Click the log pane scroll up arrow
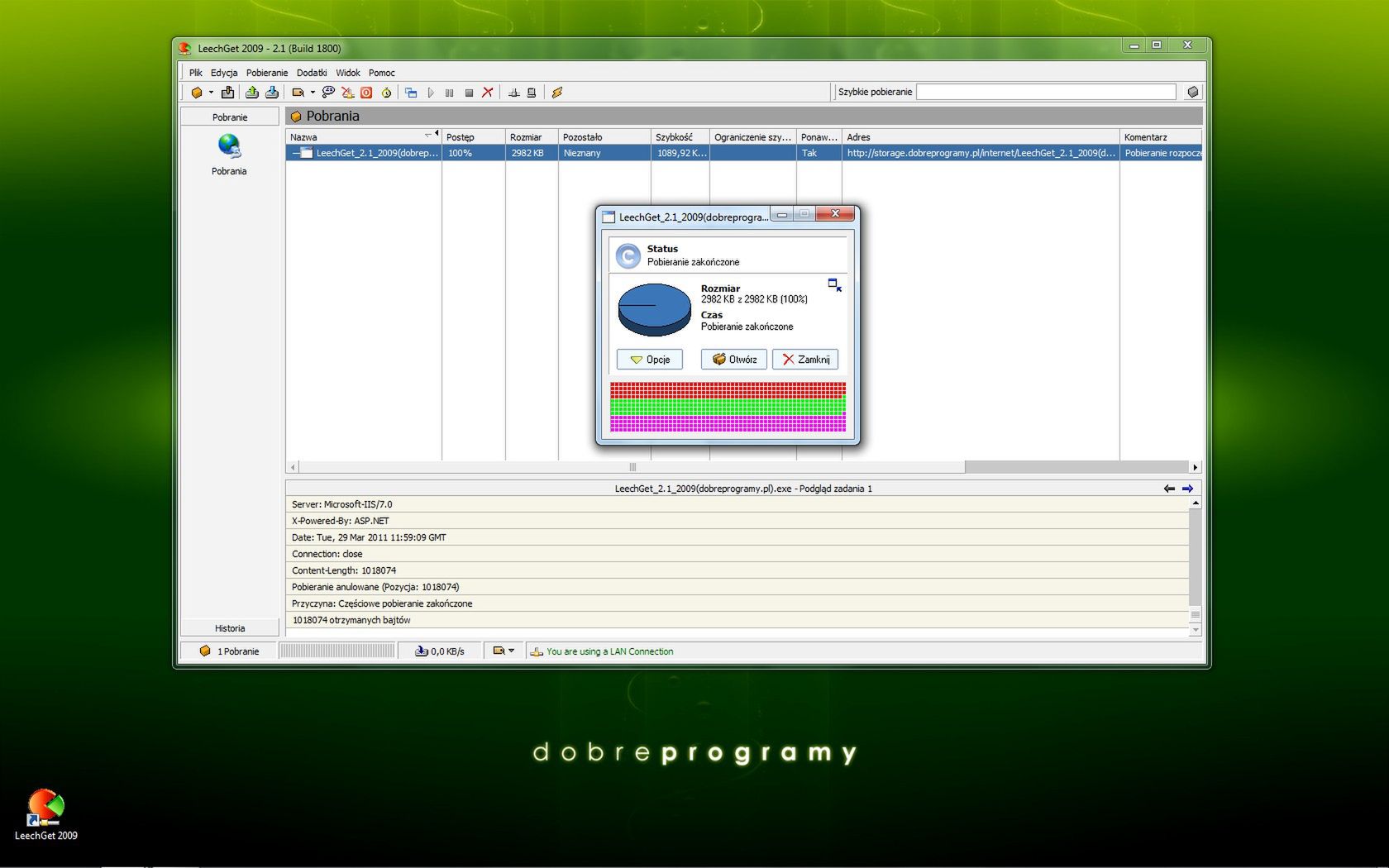This screenshot has height=868, width=1389. (x=1196, y=503)
